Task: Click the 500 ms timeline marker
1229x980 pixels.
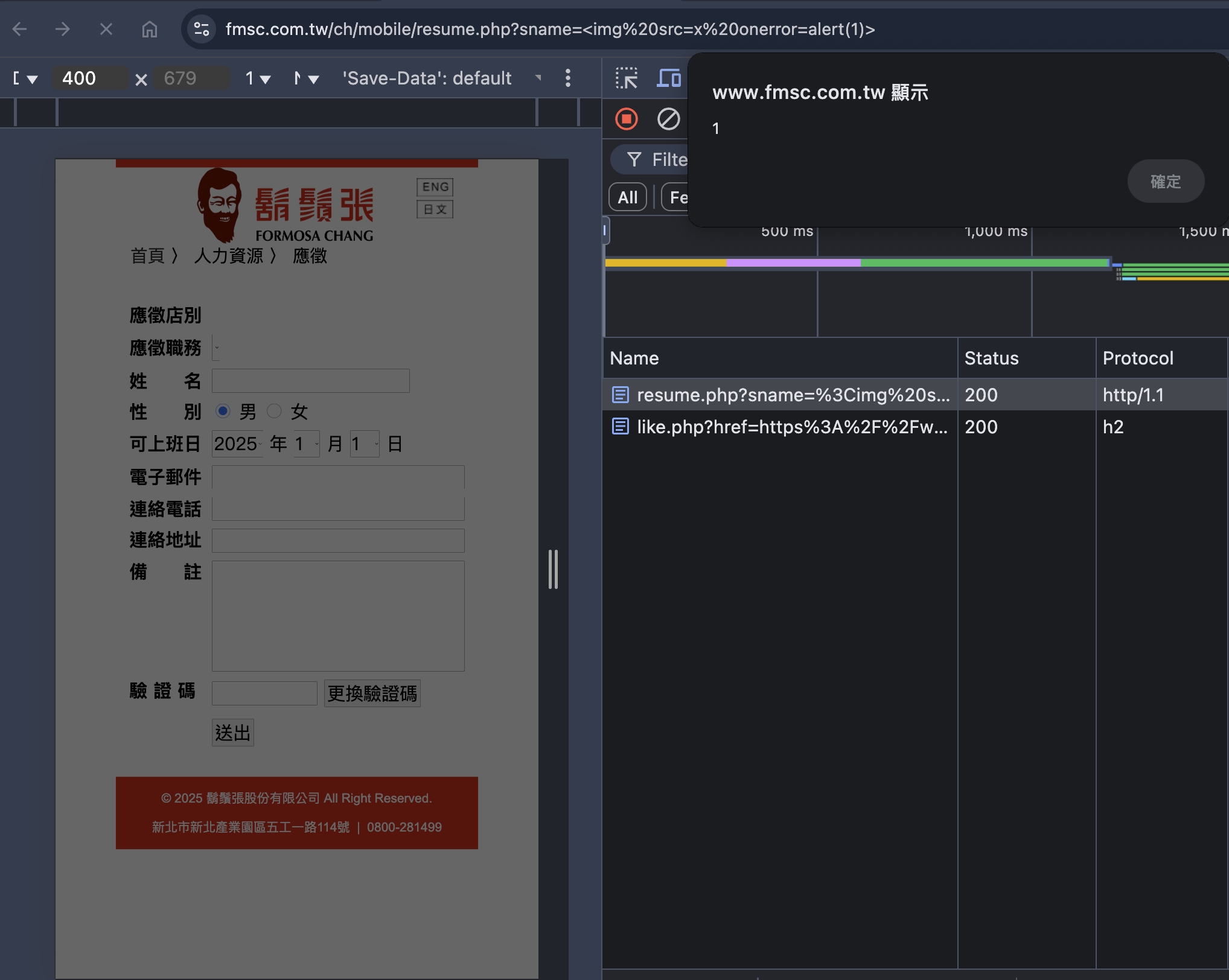Action: point(787,232)
